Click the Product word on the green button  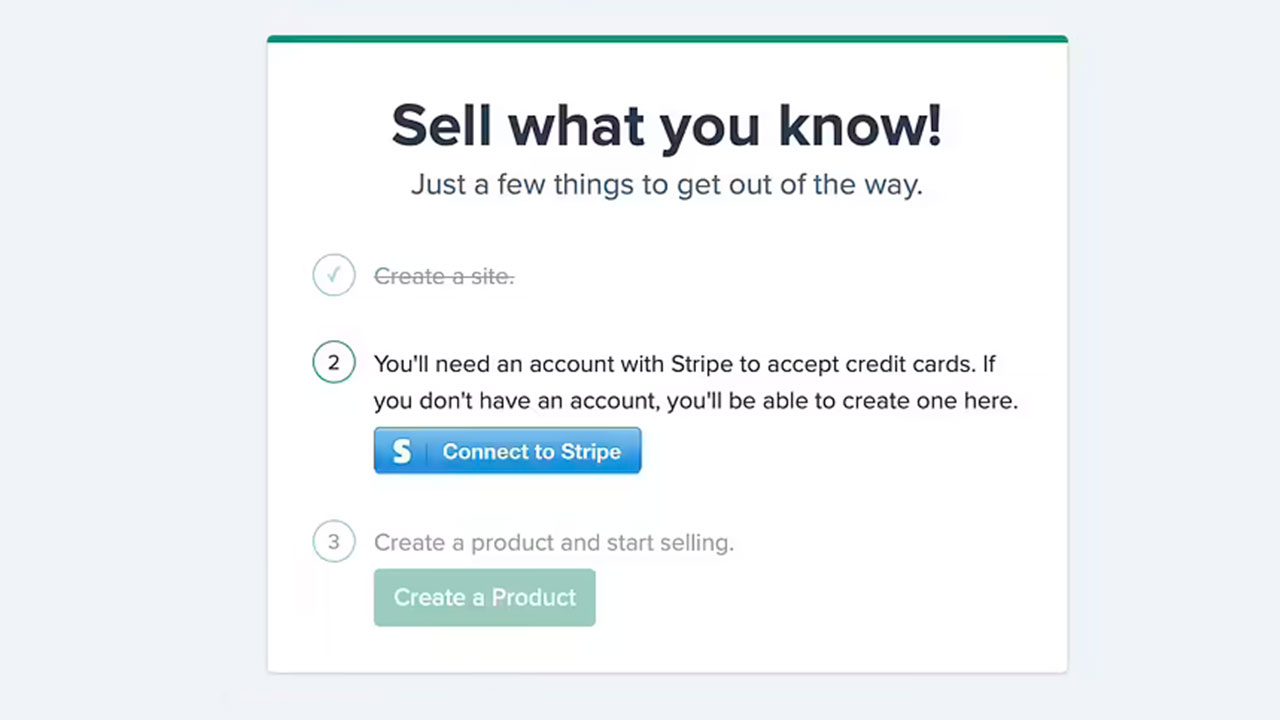534,598
